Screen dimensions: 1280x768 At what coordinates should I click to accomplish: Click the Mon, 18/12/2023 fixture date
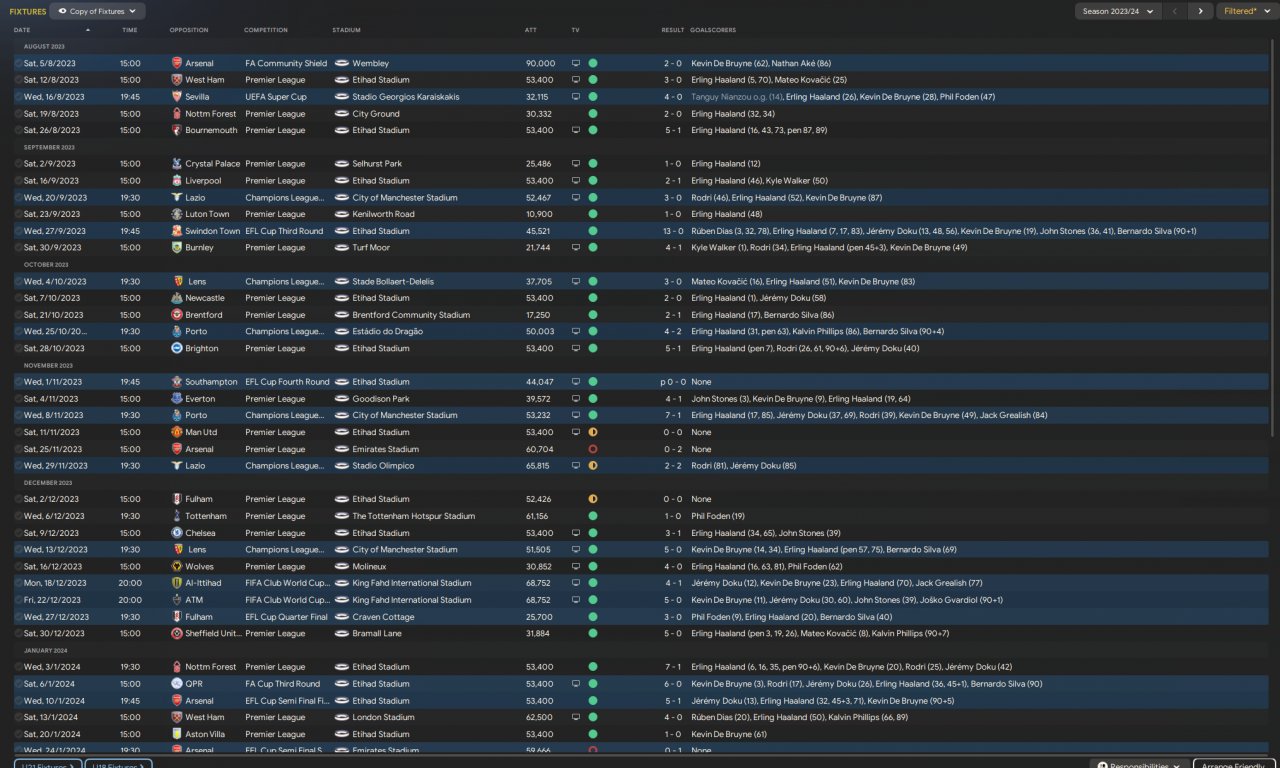pyautogui.click(x=55, y=583)
